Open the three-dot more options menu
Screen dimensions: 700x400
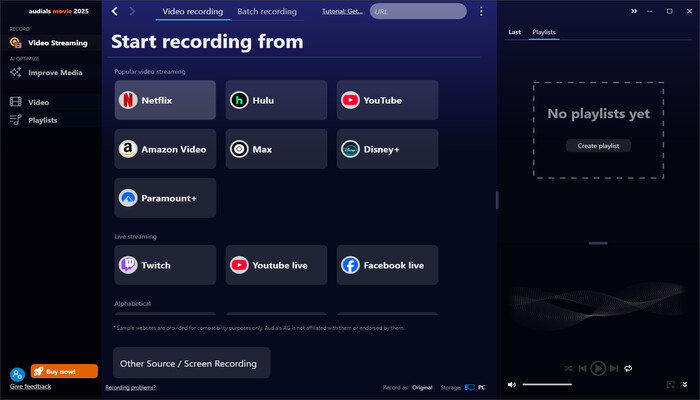click(x=481, y=12)
